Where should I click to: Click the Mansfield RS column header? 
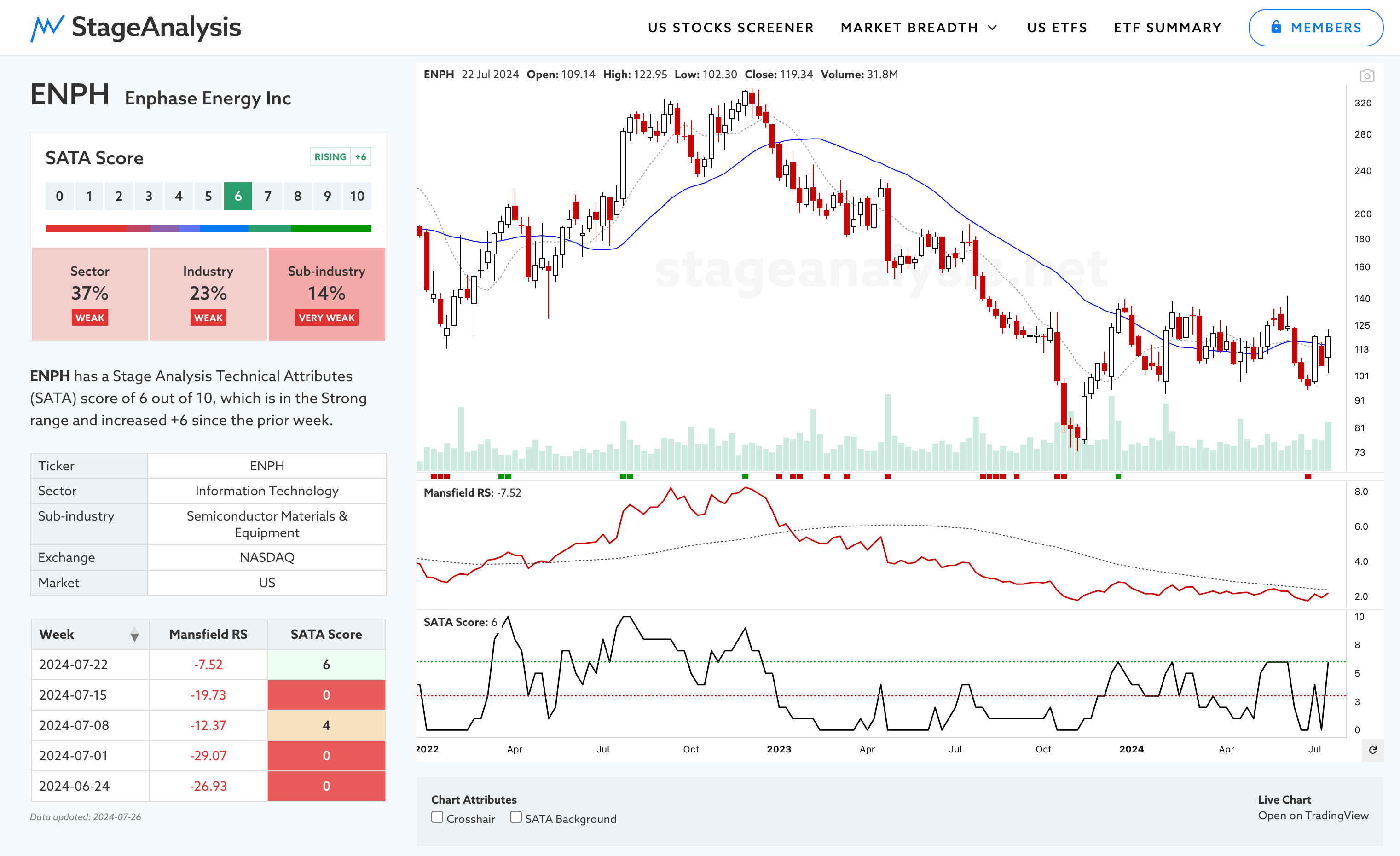(208, 635)
